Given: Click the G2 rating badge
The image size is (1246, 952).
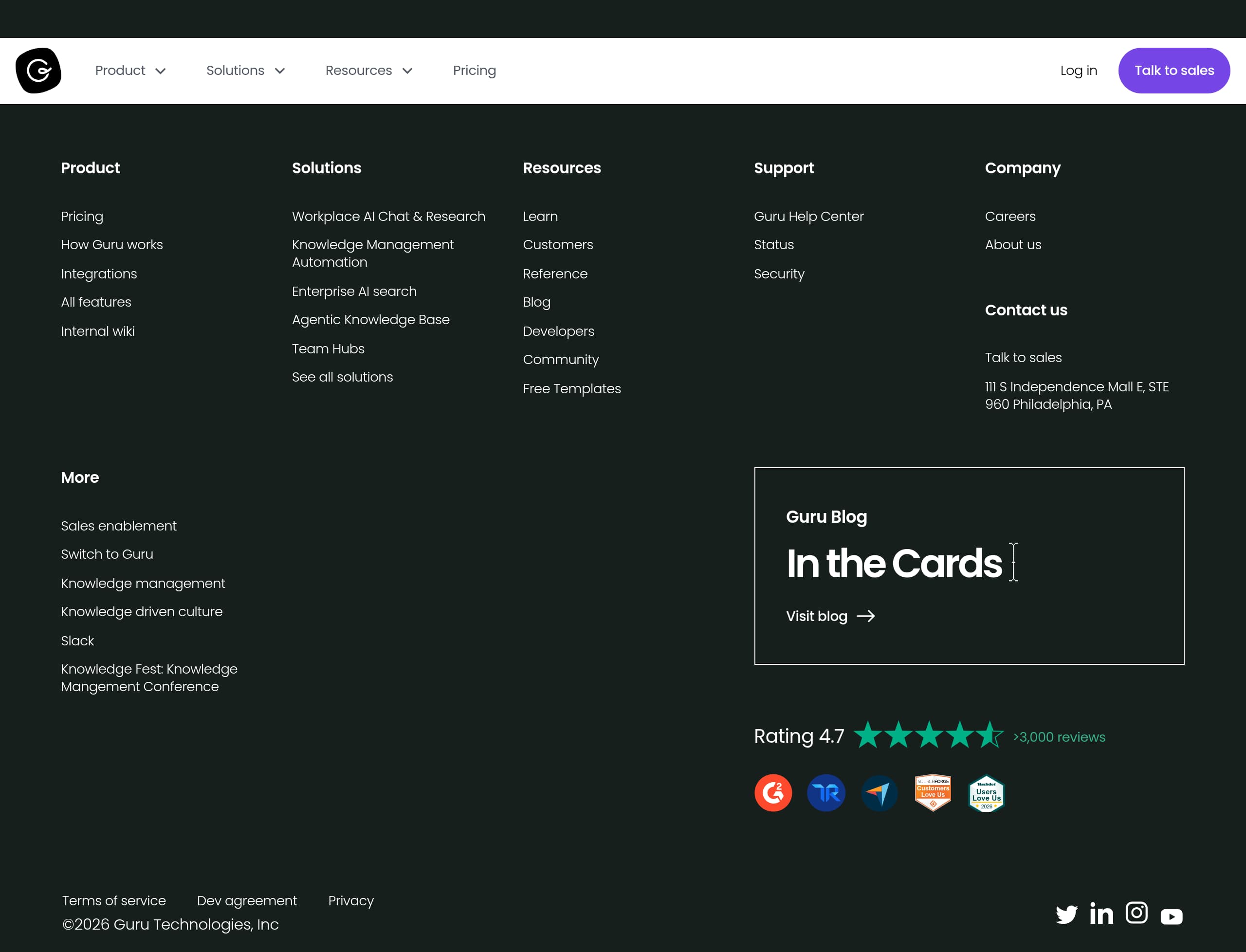Looking at the screenshot, I should coord(773,793).
